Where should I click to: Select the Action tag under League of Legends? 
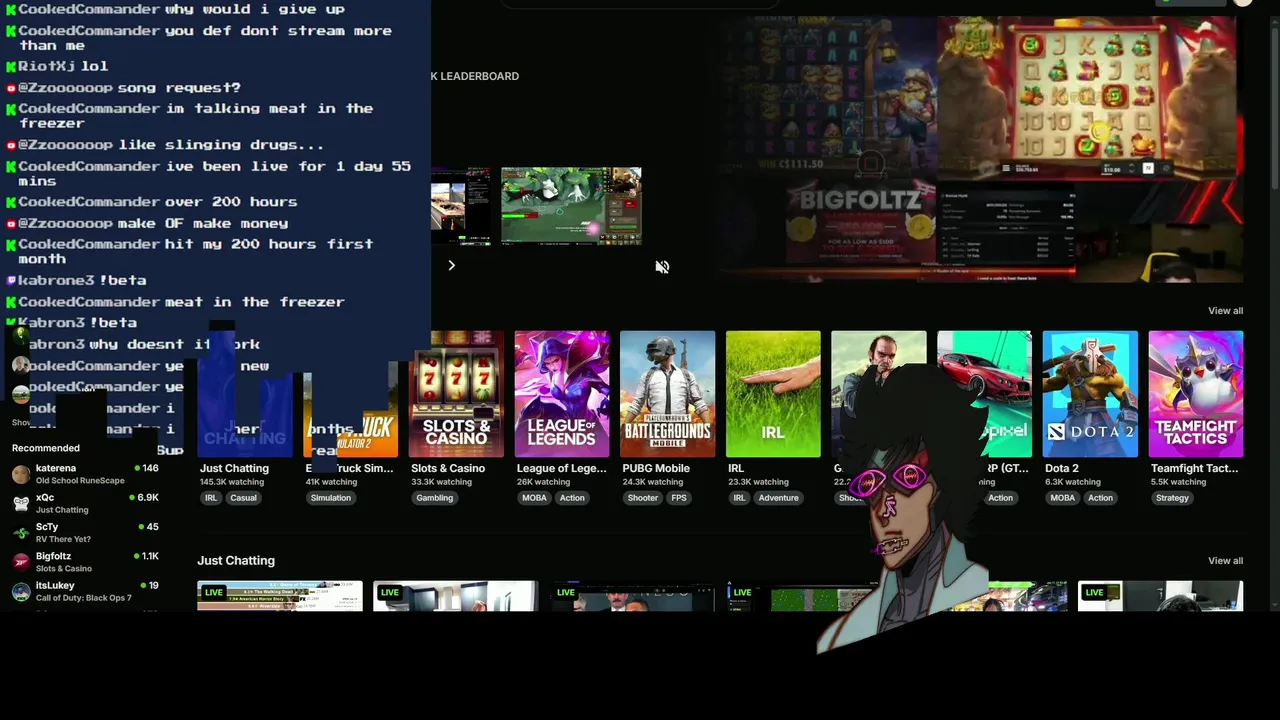coord(572,498)
